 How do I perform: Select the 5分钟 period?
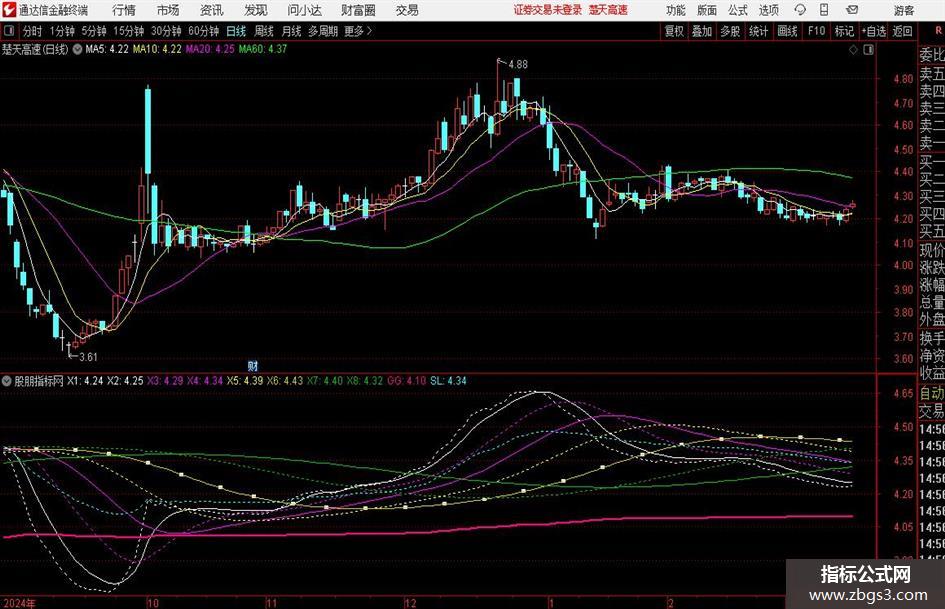(93, 31)
